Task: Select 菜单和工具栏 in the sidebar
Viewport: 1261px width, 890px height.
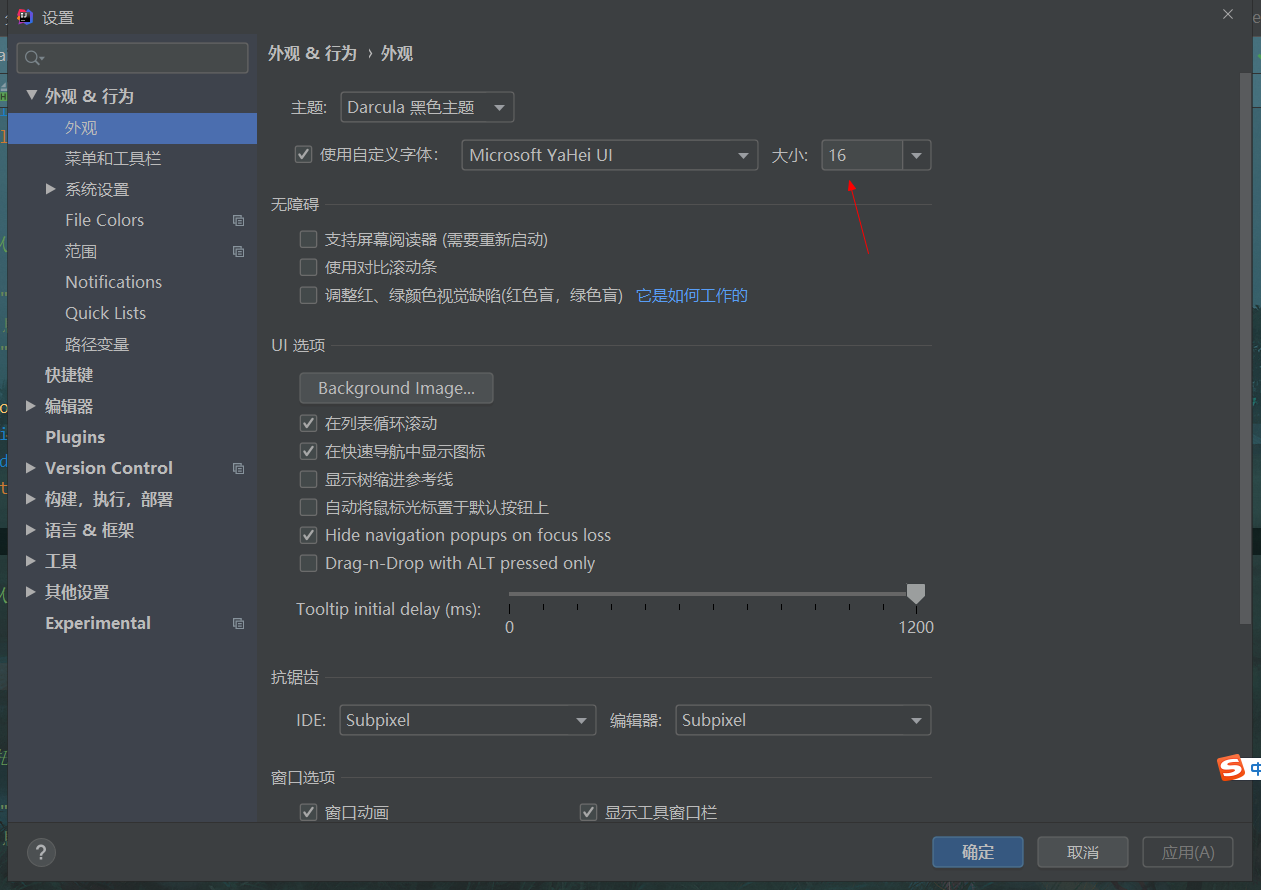Action: pos(113,158)
